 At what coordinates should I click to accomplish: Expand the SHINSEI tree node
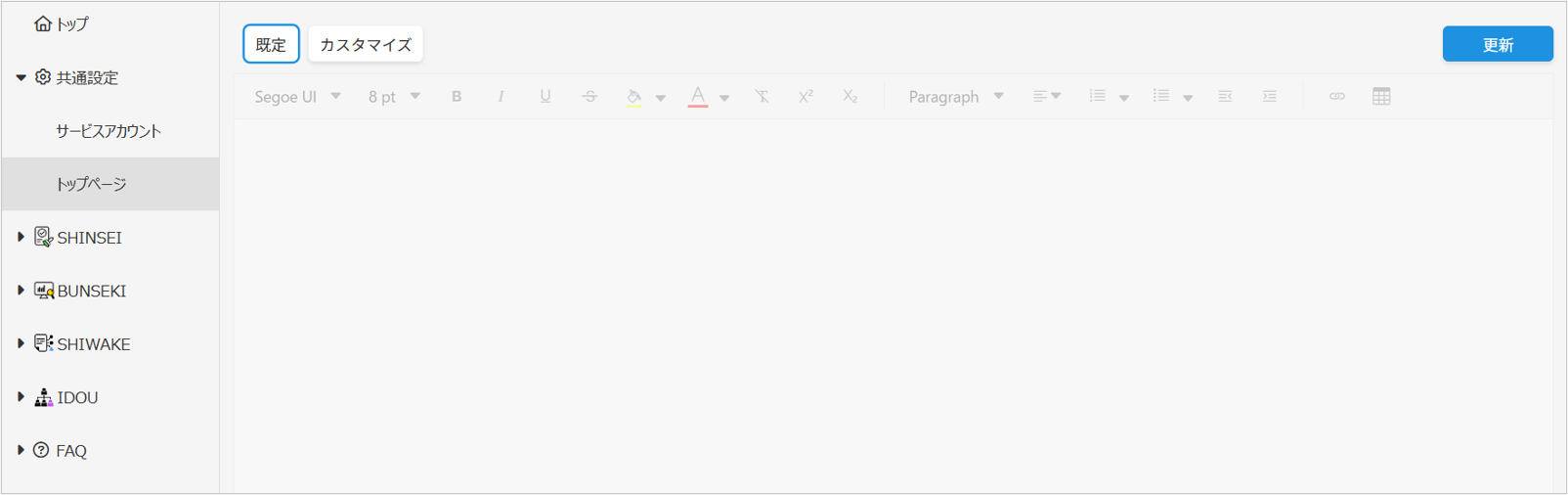pyautogui.click(x=21, y=238)
